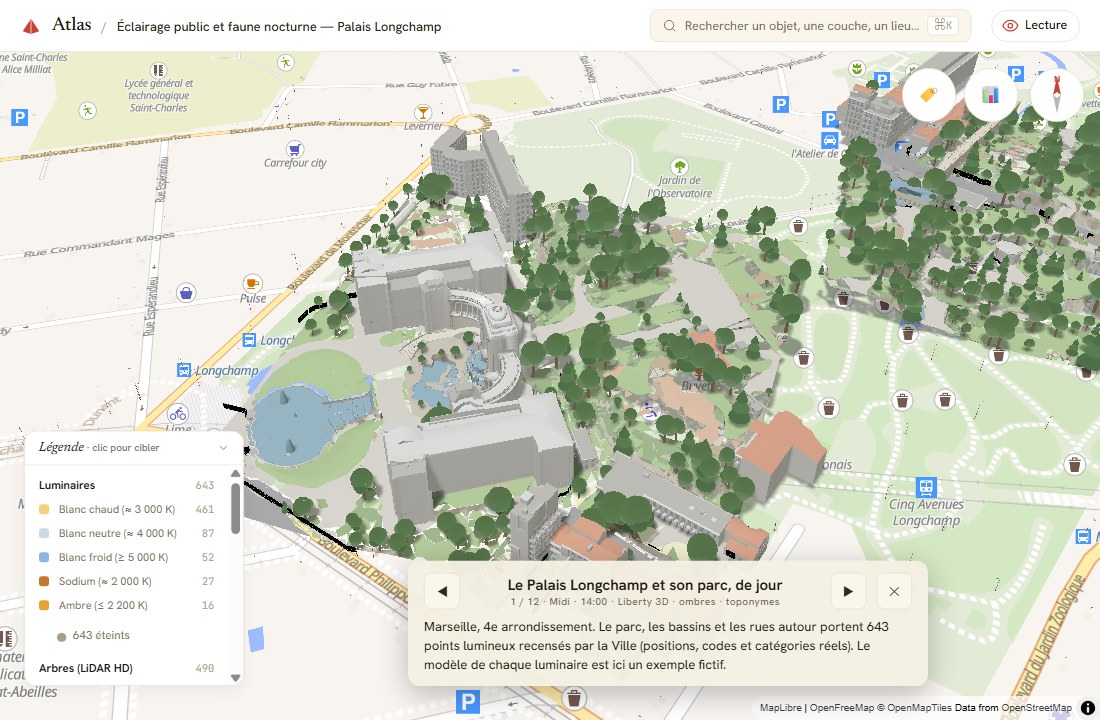1100x720 pixels.
Task: Click the Leverrier cocktail bar marker
Action: point(422,112)
